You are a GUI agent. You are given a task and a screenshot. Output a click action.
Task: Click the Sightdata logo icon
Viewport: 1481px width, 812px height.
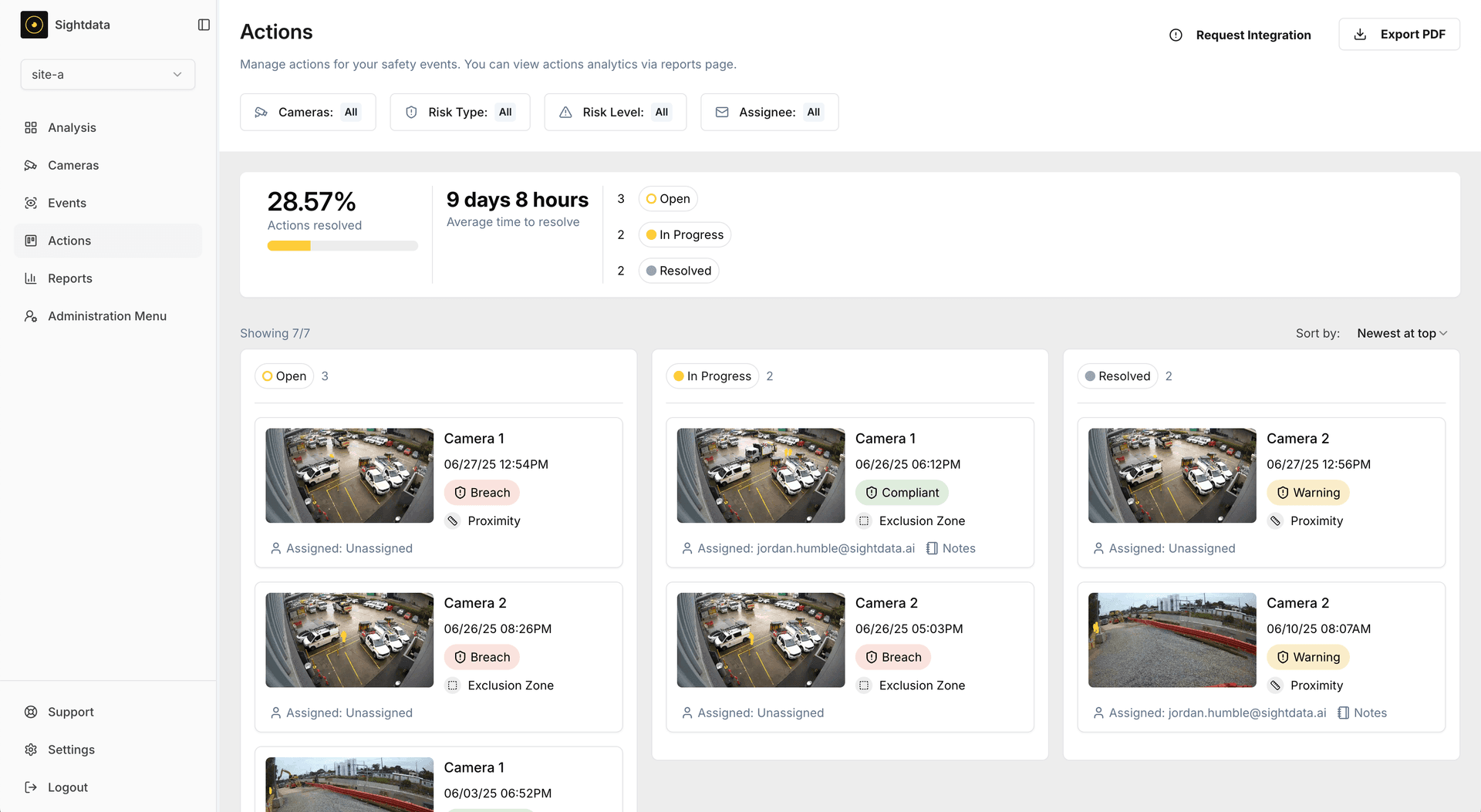coord(34,25)
